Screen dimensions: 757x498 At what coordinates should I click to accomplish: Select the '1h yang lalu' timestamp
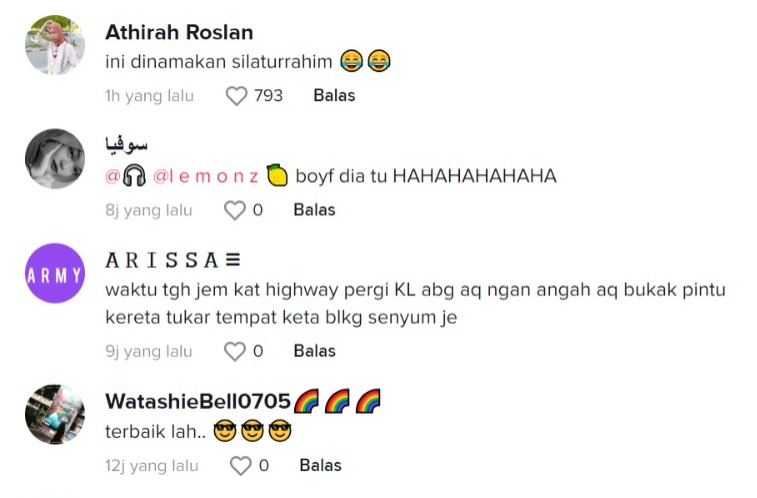(149, 96)
